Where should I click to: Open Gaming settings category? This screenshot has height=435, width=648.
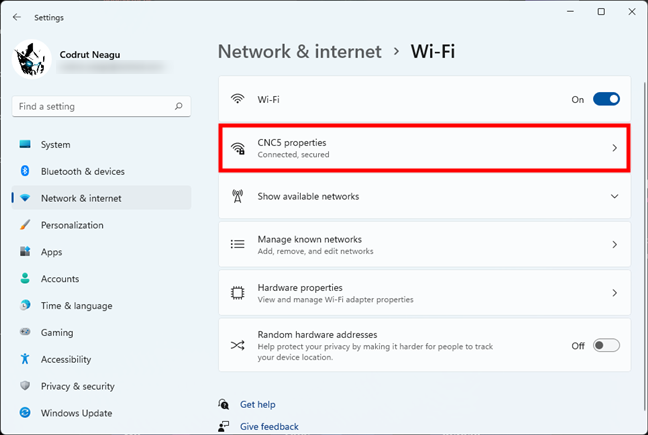(101, 333)
